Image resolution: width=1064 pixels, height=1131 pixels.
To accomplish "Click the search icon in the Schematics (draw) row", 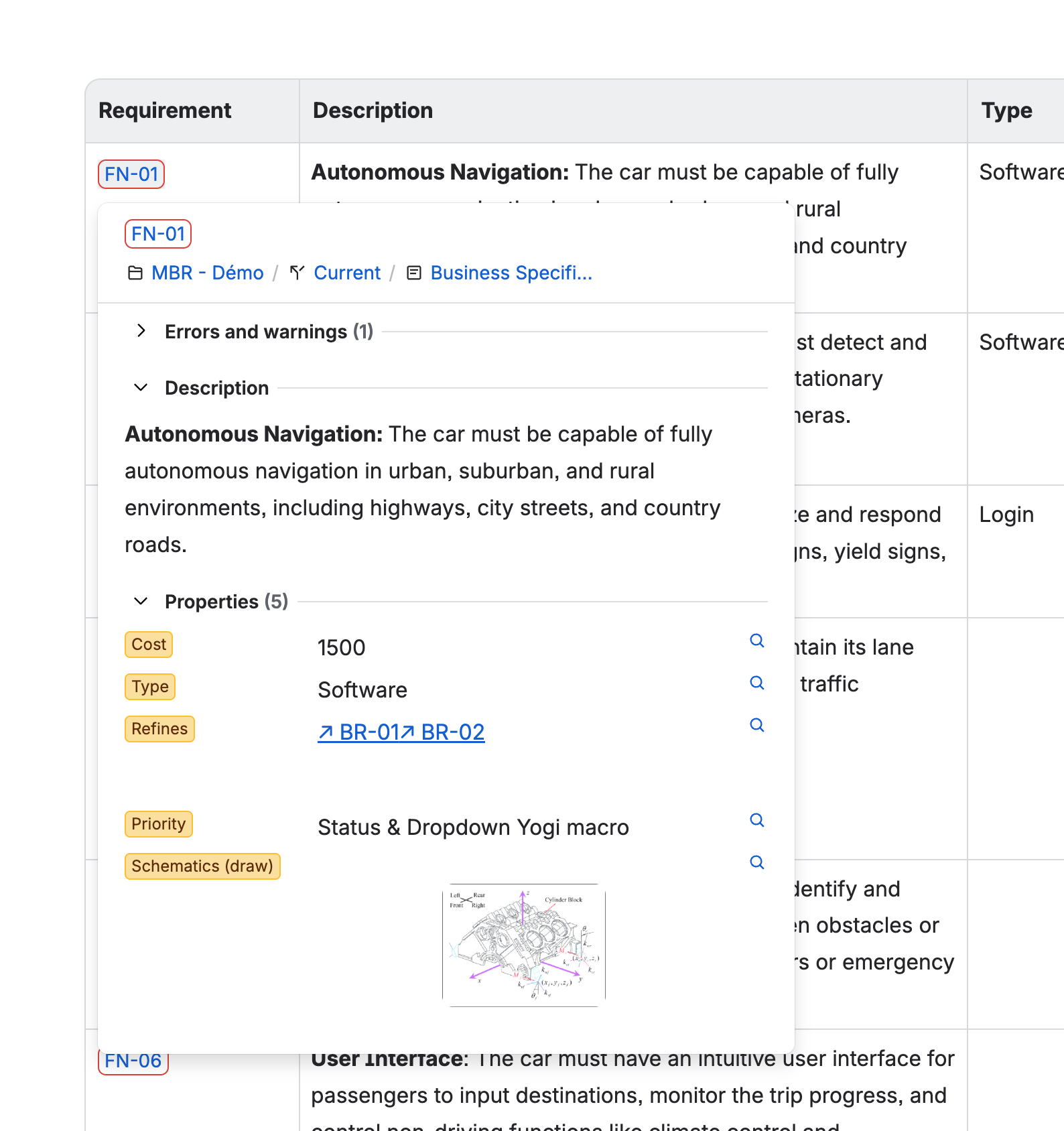I will pos(757,862).
